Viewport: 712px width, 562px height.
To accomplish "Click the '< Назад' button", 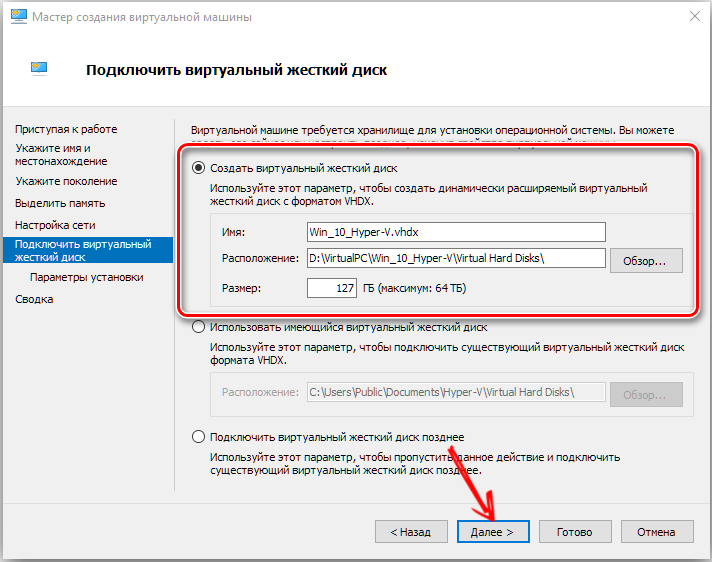I will pos(411,532).
